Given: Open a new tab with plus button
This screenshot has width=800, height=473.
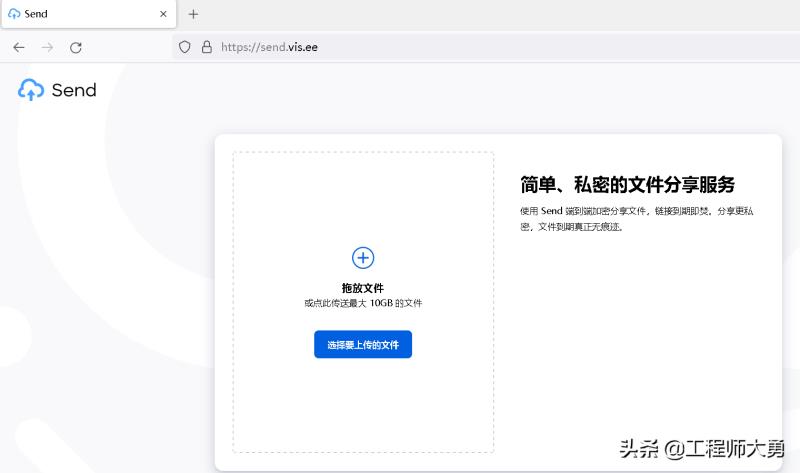Looking at the screenshot, I should 193,14.
